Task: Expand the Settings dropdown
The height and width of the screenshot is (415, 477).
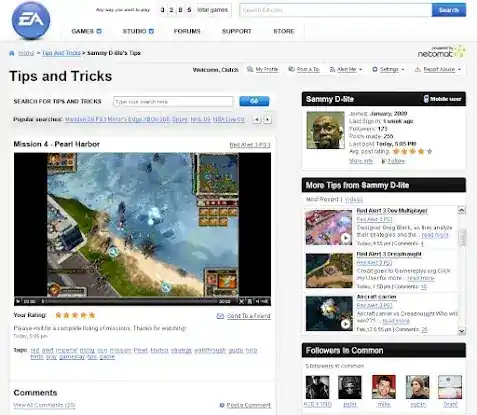Action: point(388,69)
